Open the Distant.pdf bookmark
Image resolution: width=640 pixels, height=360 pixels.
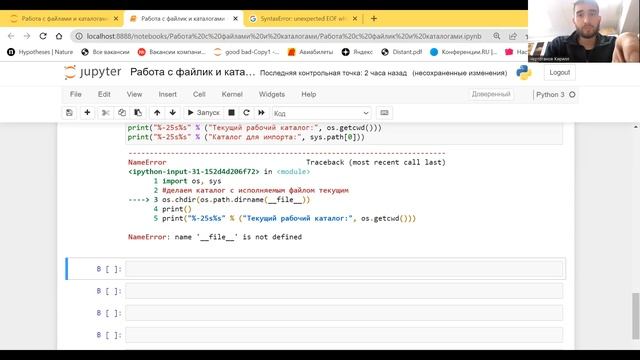tap(402, 52)
